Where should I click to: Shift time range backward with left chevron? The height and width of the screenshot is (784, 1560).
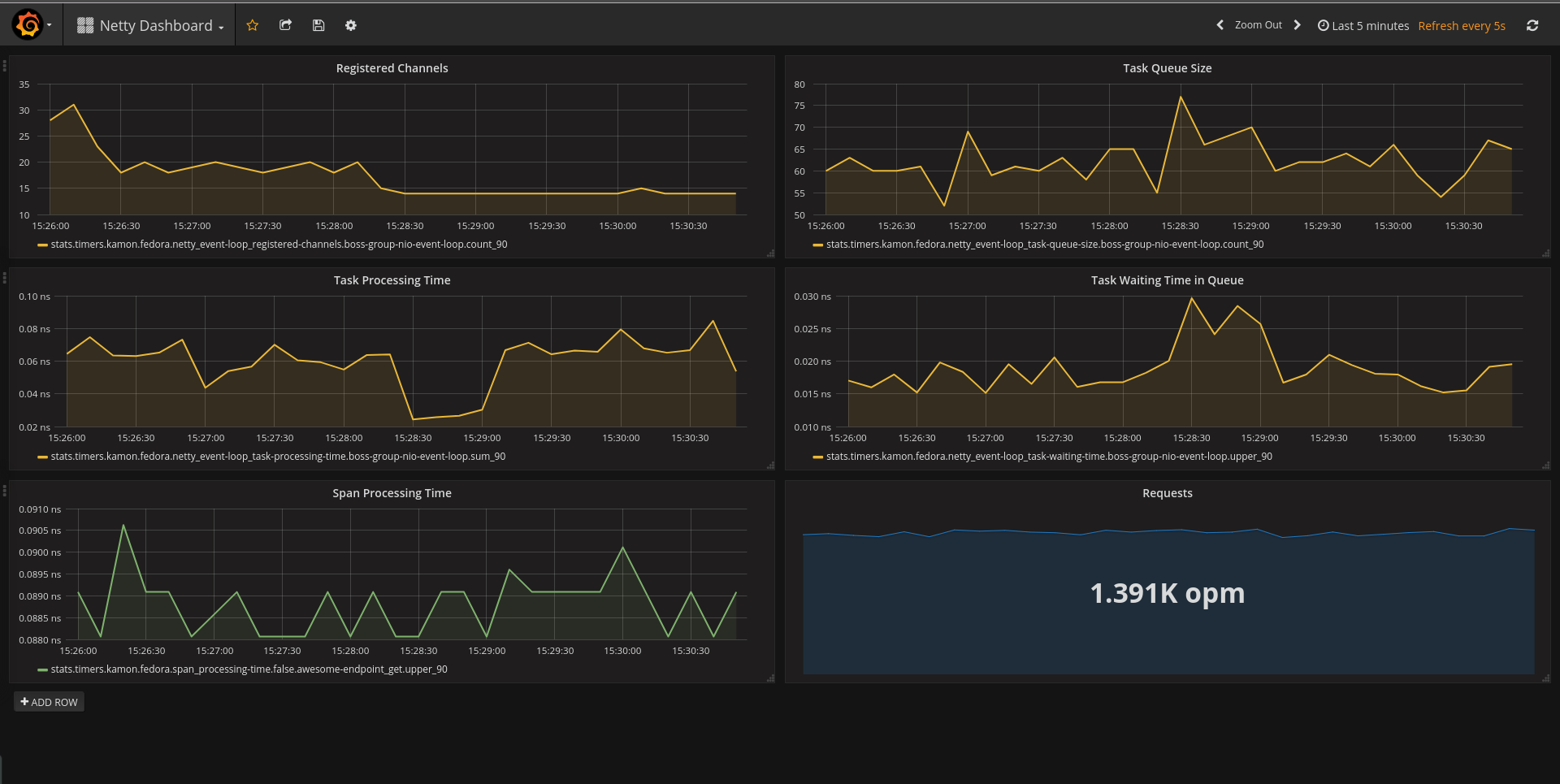click(x=1220, y=25)
